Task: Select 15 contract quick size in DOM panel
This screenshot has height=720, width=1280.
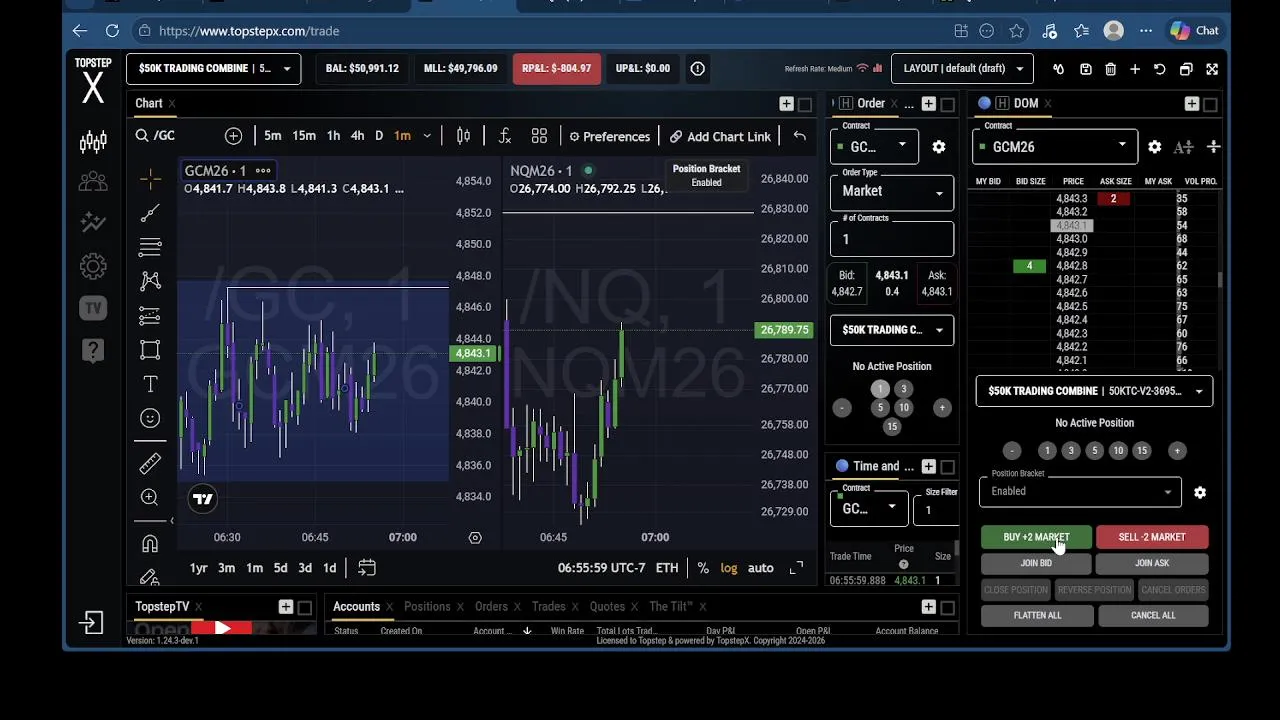Action: coord(1142,451)
